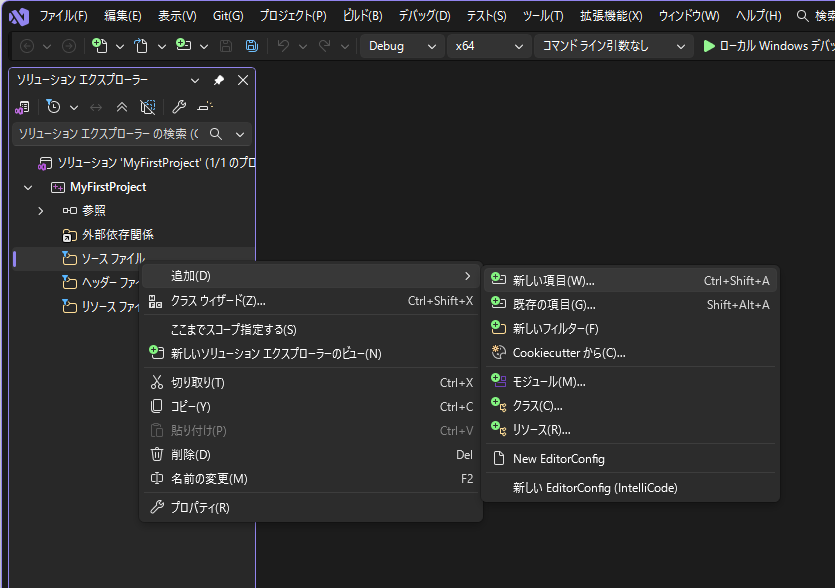
Task: Open the ビルド(B) menu
Action: pyautogui.click(x=363, y=16)
